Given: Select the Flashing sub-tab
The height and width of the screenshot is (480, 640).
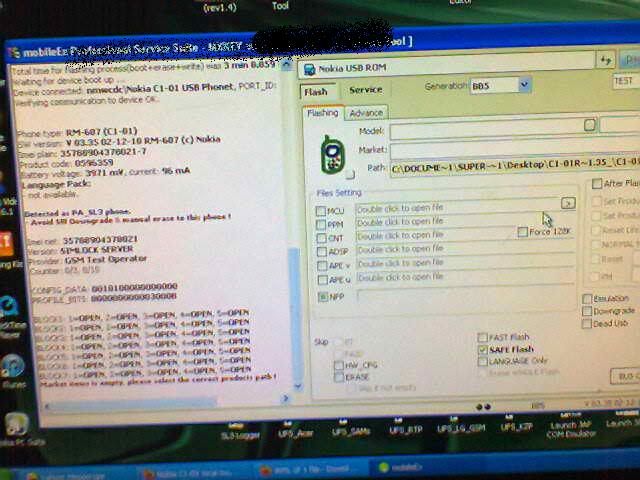Looking at the screenshot, I should 323,113.
